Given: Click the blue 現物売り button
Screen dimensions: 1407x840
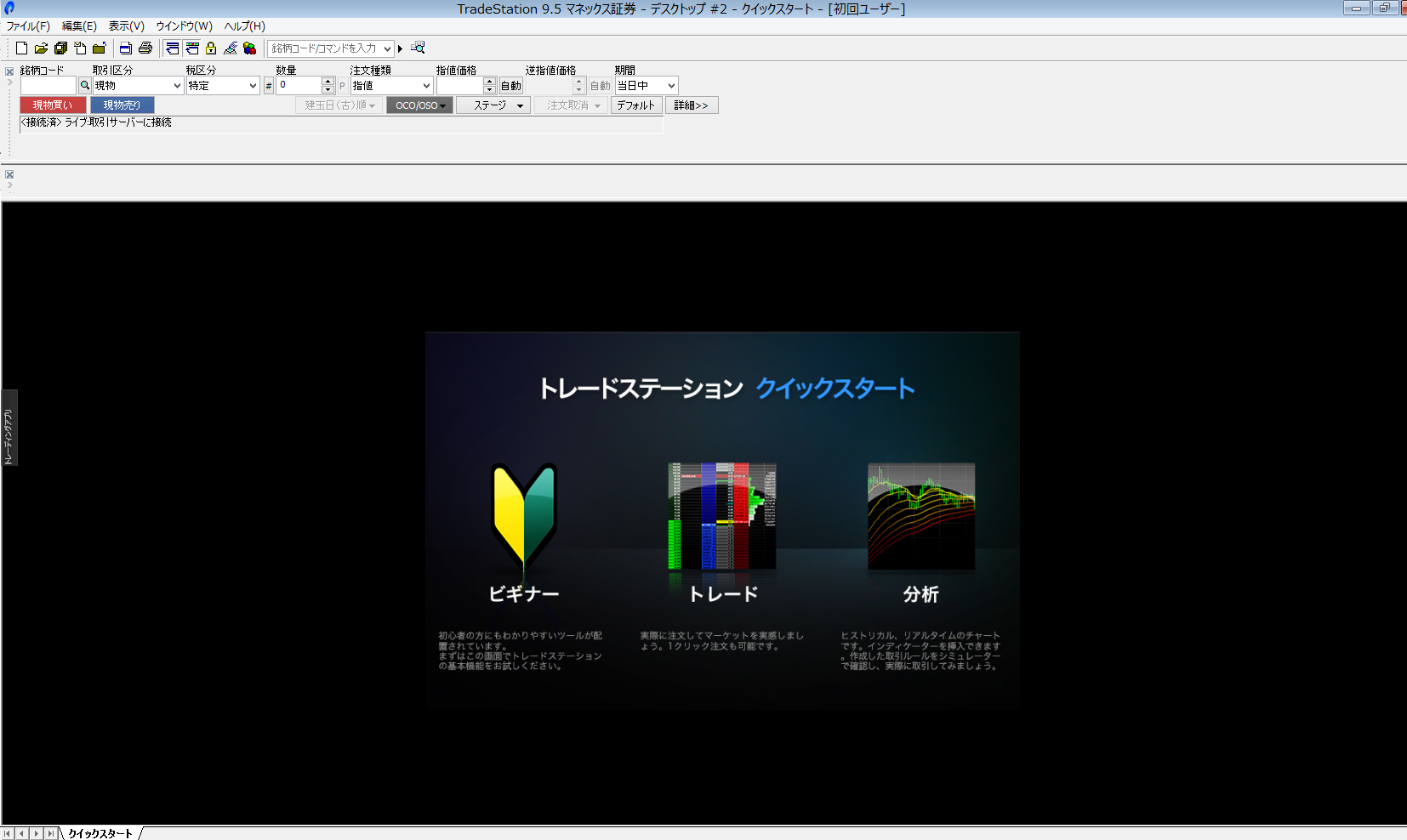Looking at the screenshot, I should pyautogui.click(x=122, y=105).
